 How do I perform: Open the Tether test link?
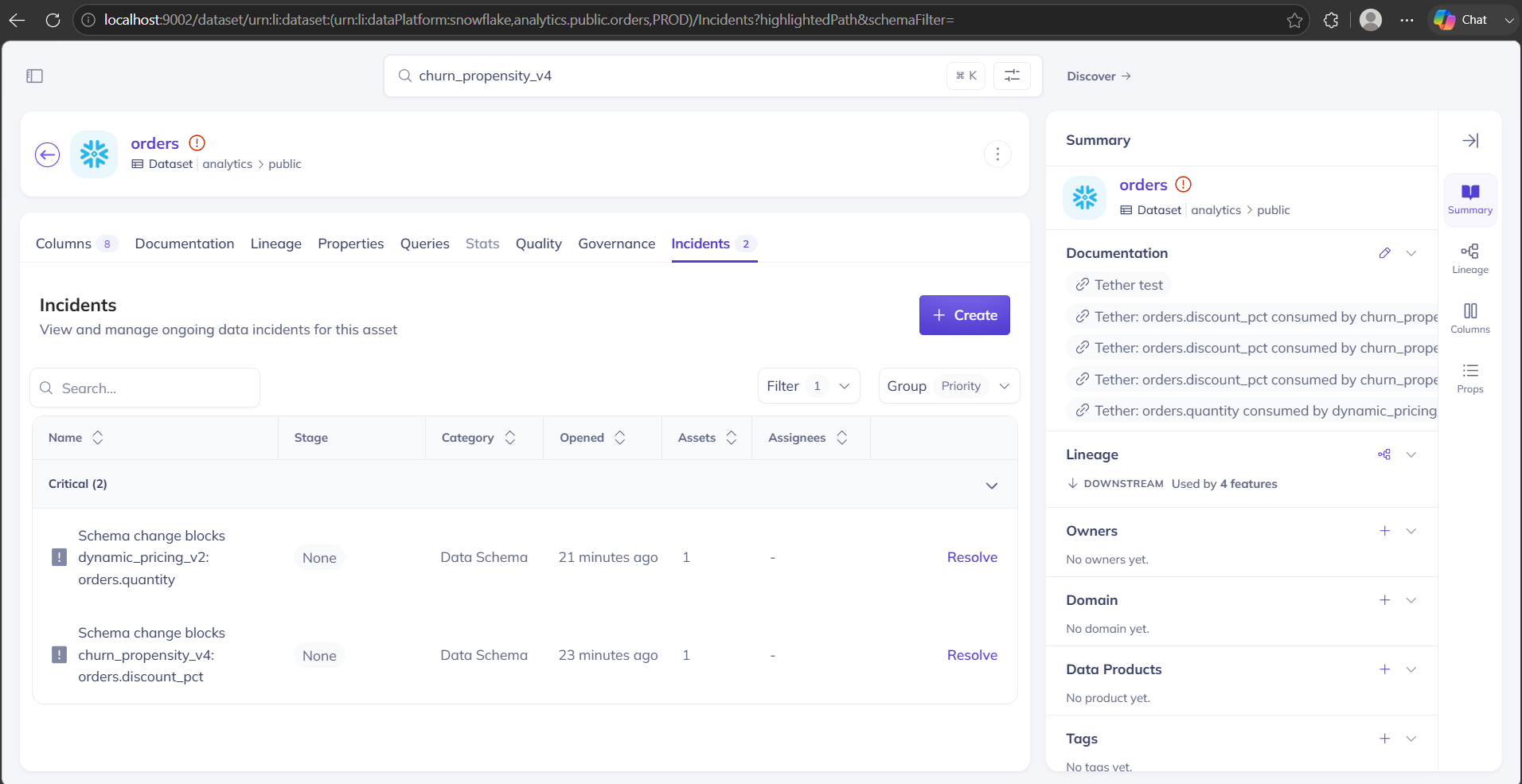click(x=1119, y=285)
